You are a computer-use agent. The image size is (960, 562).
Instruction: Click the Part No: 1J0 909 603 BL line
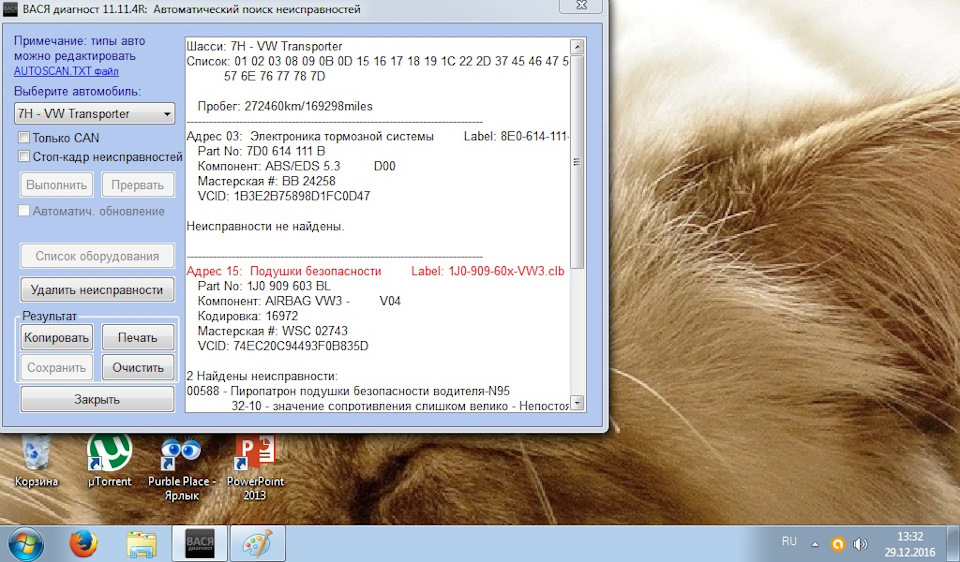point(264,286)
